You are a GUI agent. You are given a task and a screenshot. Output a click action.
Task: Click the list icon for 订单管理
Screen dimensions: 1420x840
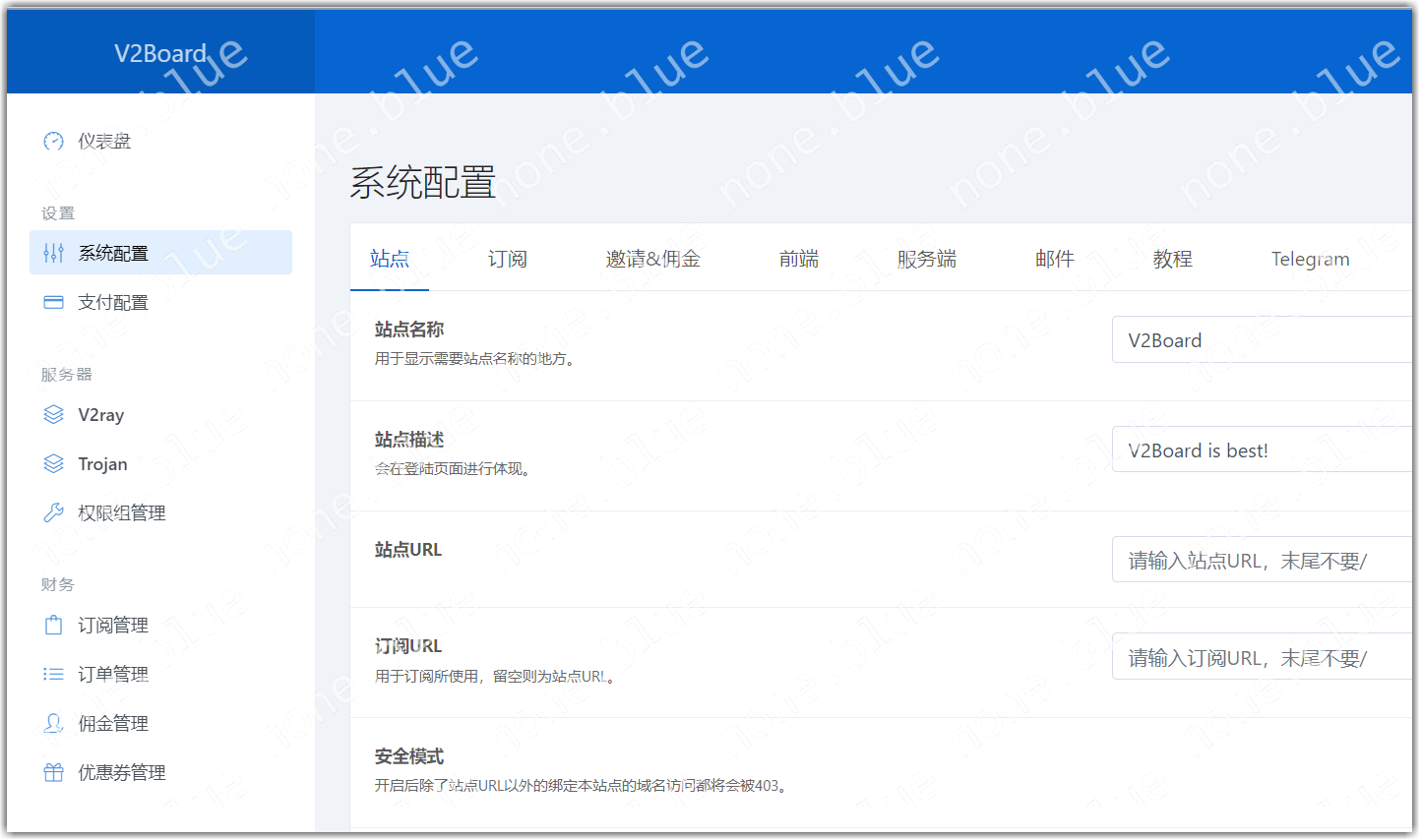54,675
